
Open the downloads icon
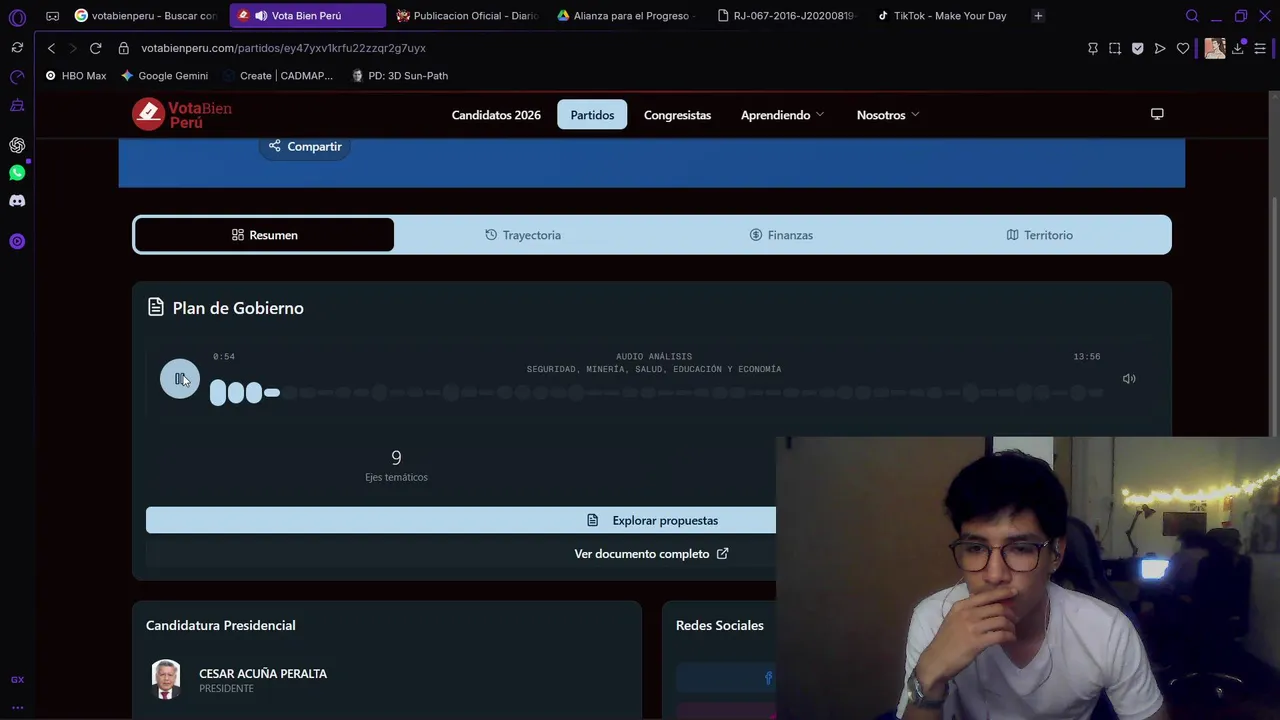pos(1238,48)
